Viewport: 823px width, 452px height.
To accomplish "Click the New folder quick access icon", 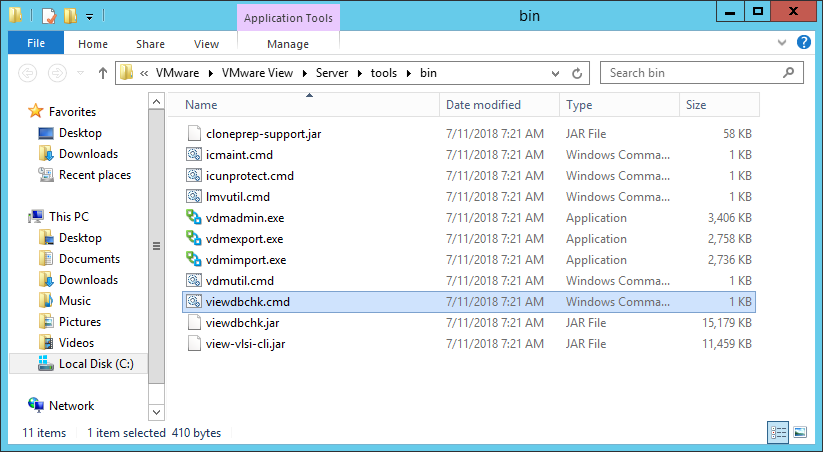I will (x=70, y=16).
